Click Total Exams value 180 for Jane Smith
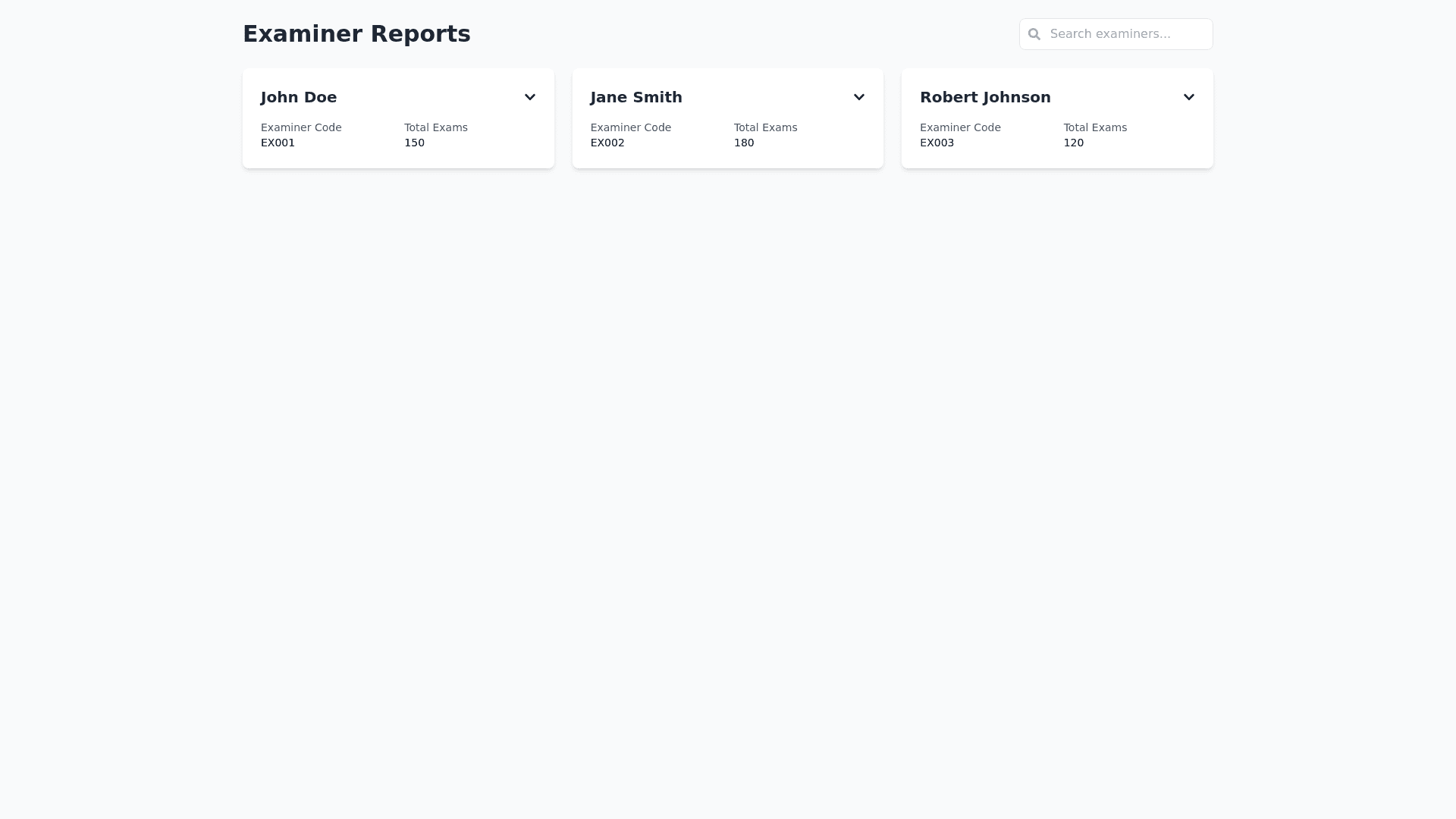Image resolution: width=1456 pixels, height=819 pixels. tap(744, 143)
